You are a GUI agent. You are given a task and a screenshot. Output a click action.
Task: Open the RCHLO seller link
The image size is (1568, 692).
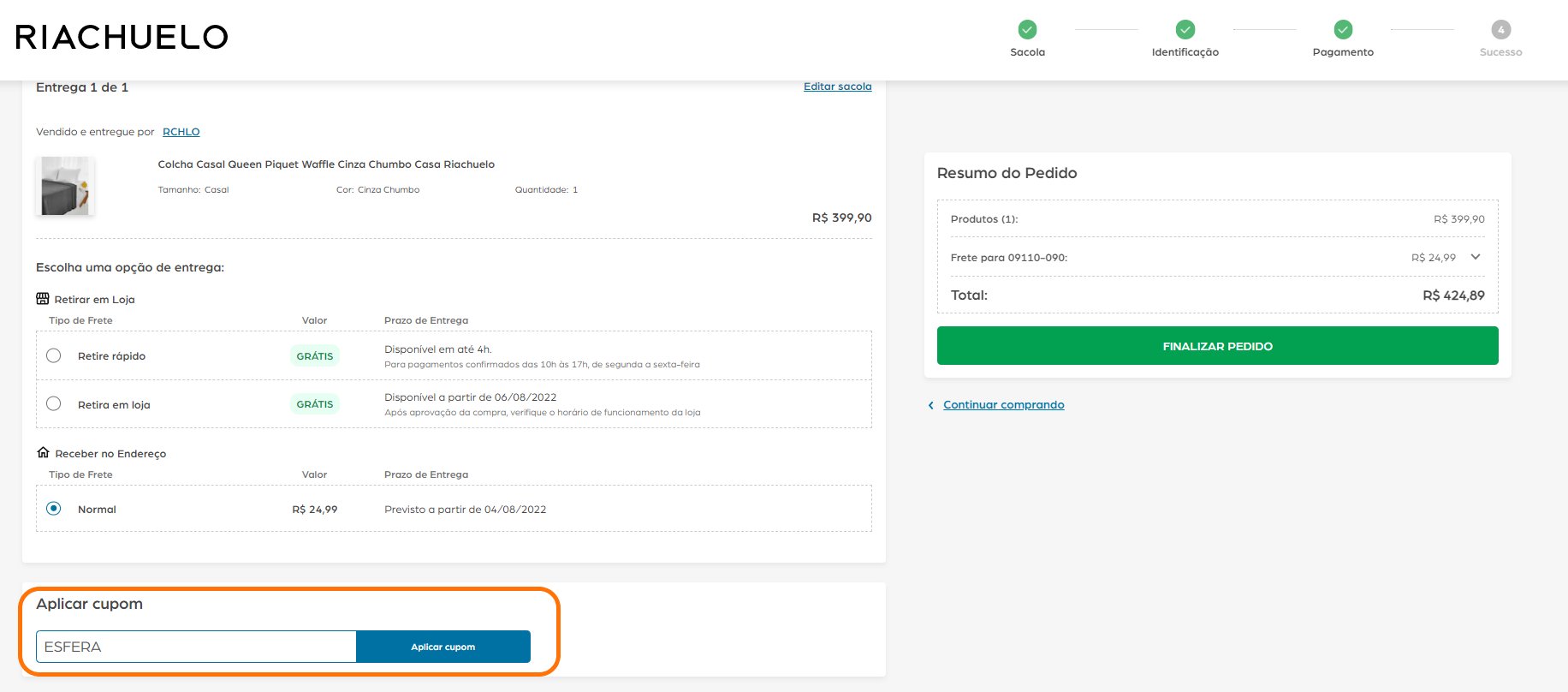(x=181, y=132)
